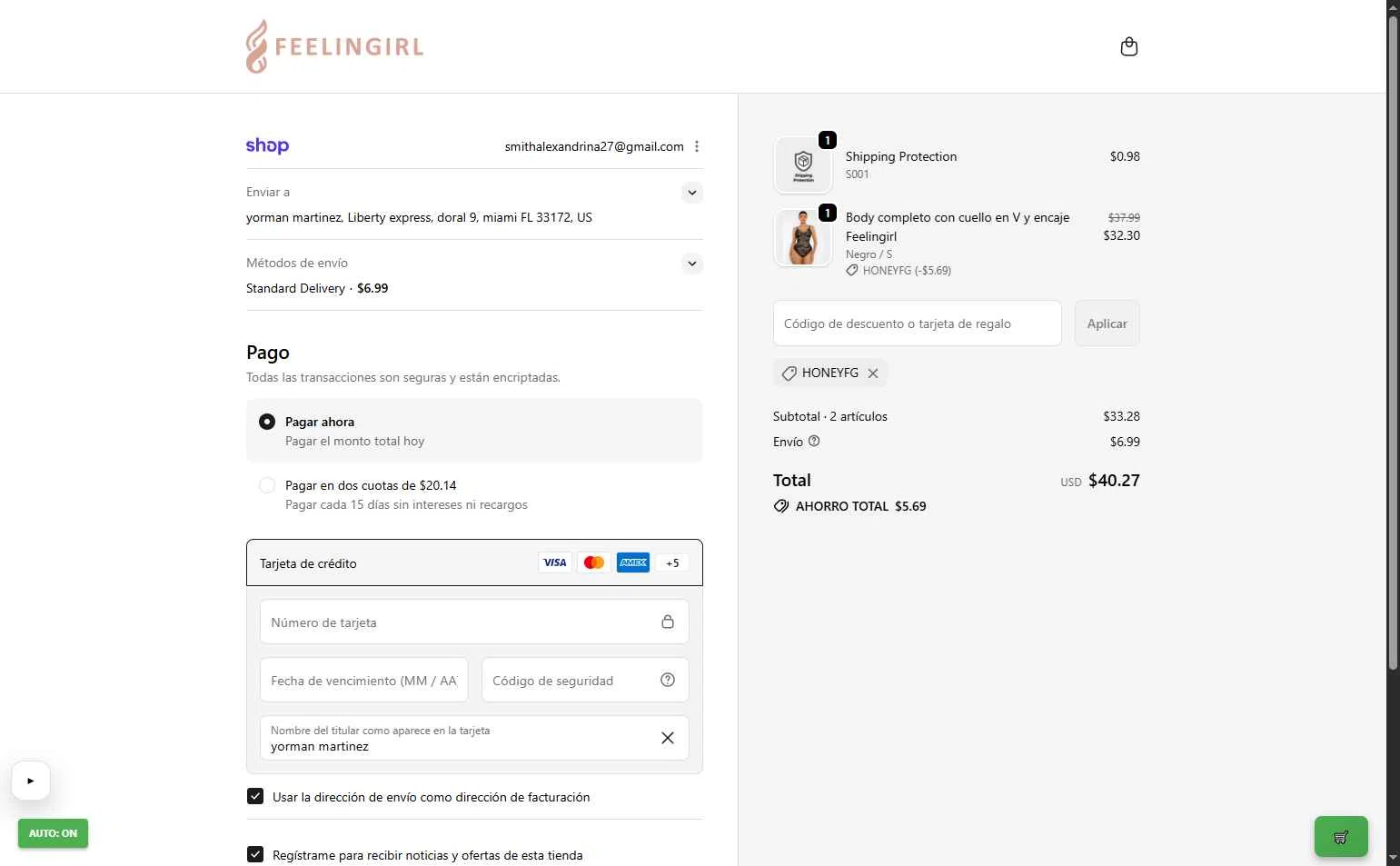Uncheck use shipping address as billing address
This screenshot has width=1400, height=866.
pyautogui.click(x=255, y=796)
